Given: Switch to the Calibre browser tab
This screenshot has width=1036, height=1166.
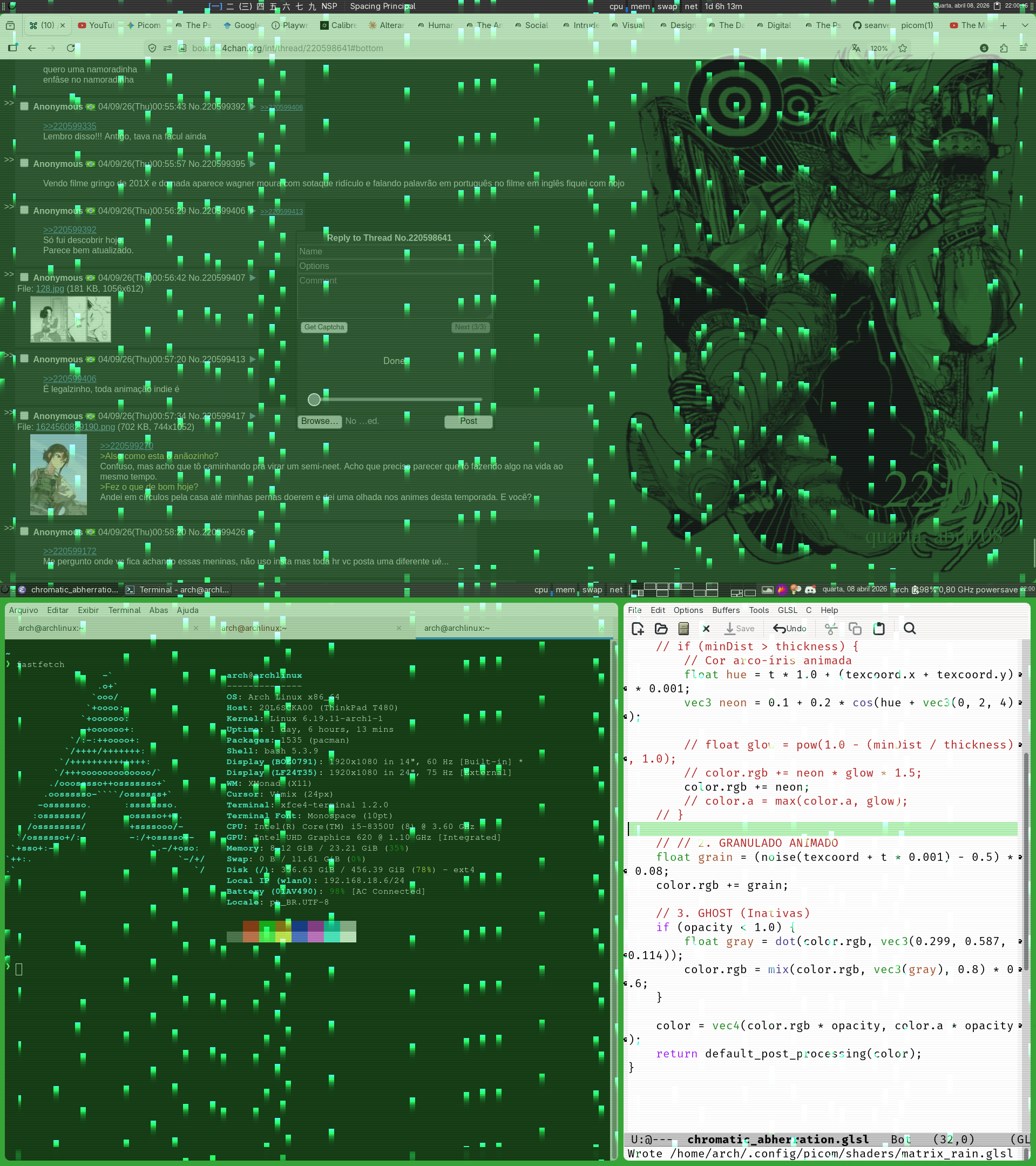Looking at the screenshot, I should [337, 26].
